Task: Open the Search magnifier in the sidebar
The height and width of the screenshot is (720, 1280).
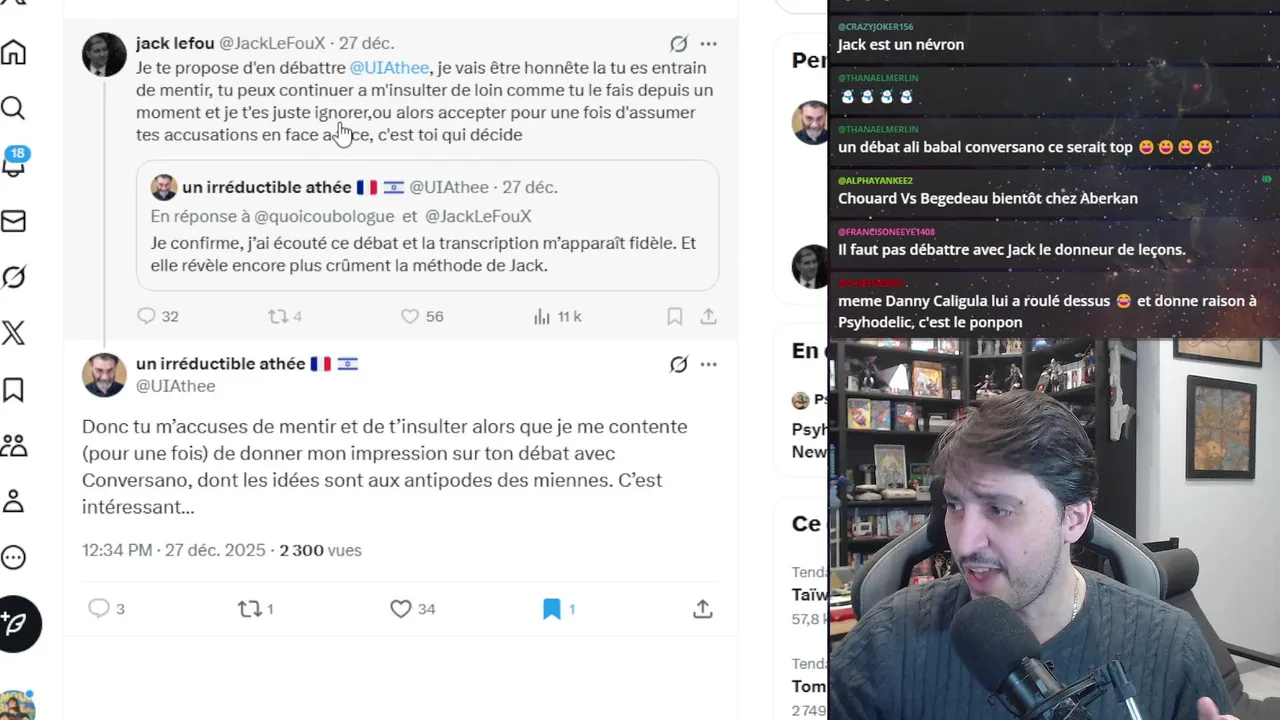Action: tap(13, 108)
